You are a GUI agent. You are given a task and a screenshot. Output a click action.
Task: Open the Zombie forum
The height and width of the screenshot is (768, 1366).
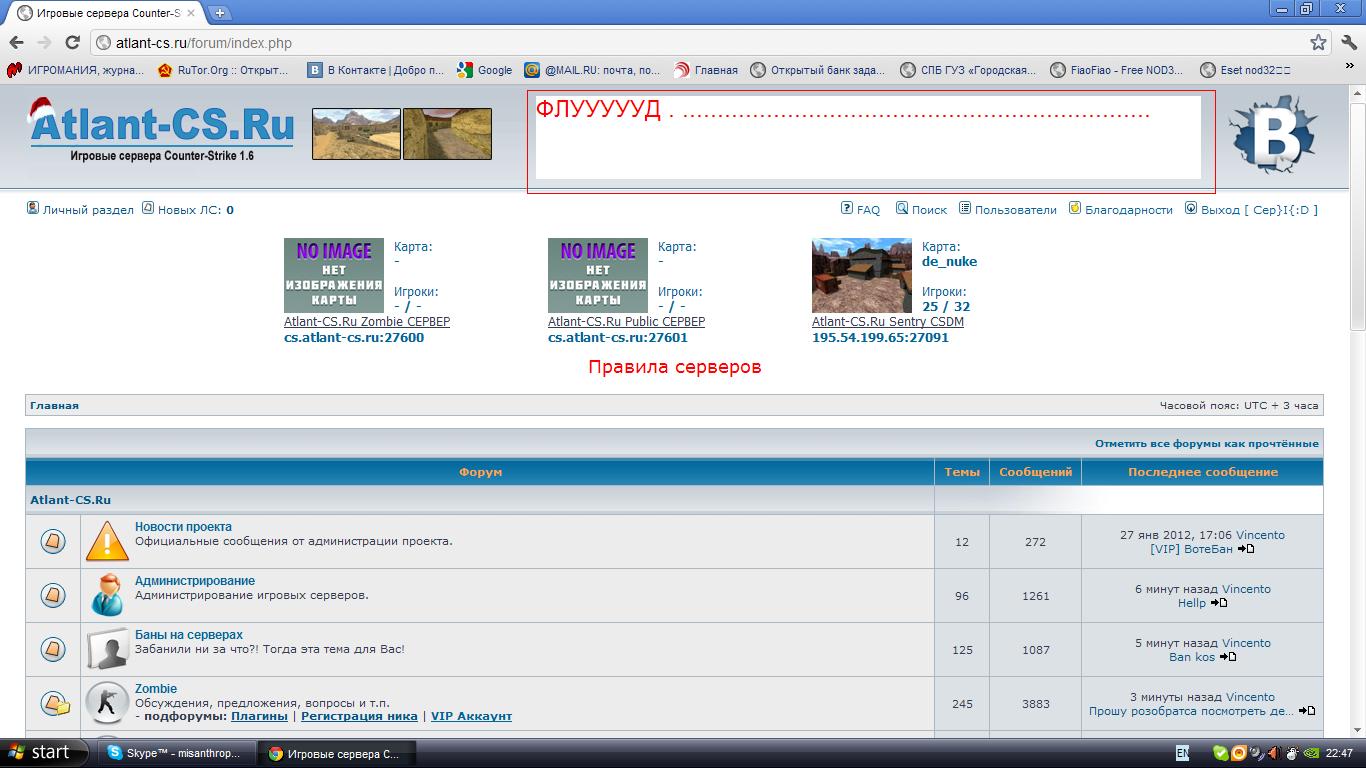tap(156, 689)
